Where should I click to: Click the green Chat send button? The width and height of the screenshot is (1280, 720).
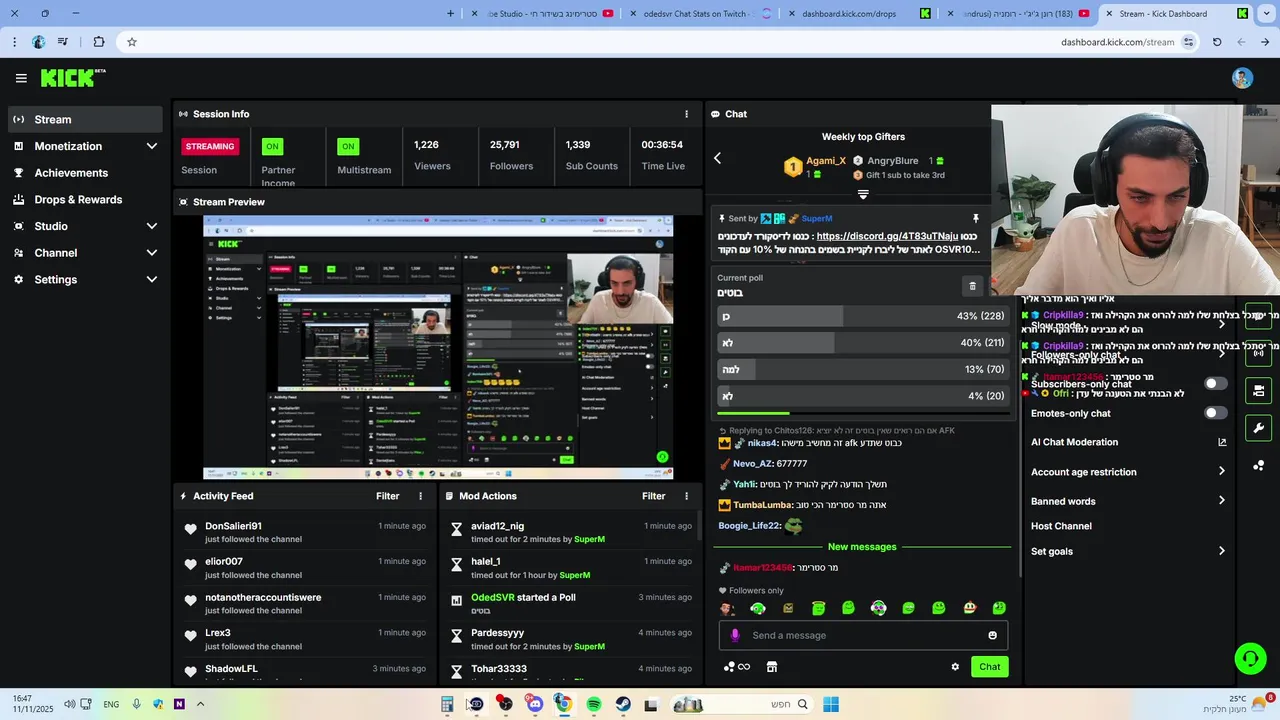989,667
